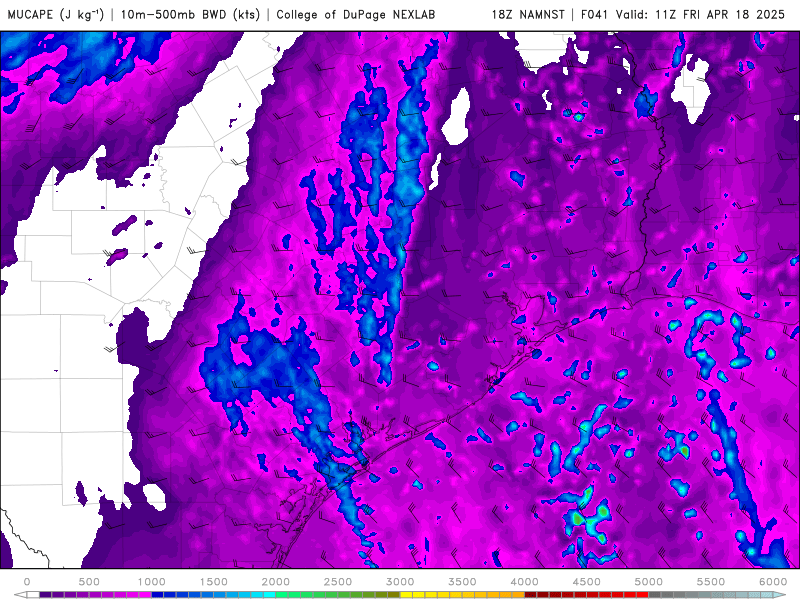Click the "MUCAPE (J kg⁻¹)" title text
This screenshot has width=800, height=600.
(56, 14)
